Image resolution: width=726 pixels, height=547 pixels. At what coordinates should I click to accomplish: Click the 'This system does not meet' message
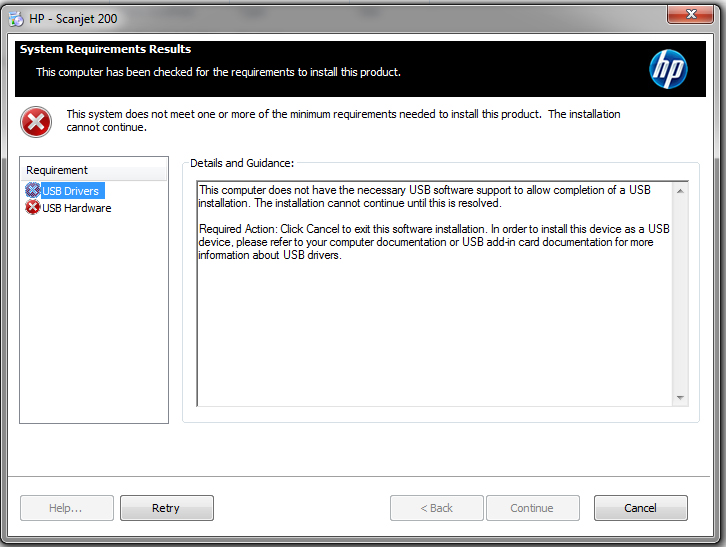(x=343, y=120)
